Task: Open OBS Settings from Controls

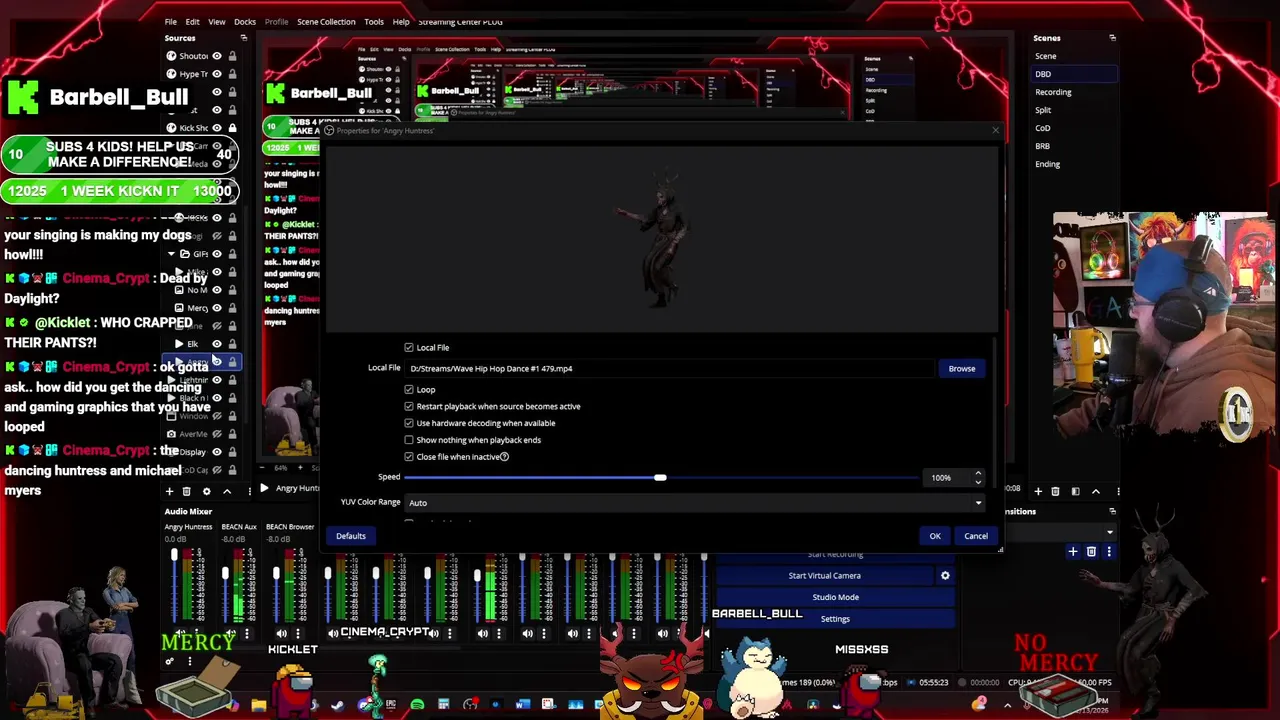Action: coord(835,619)
